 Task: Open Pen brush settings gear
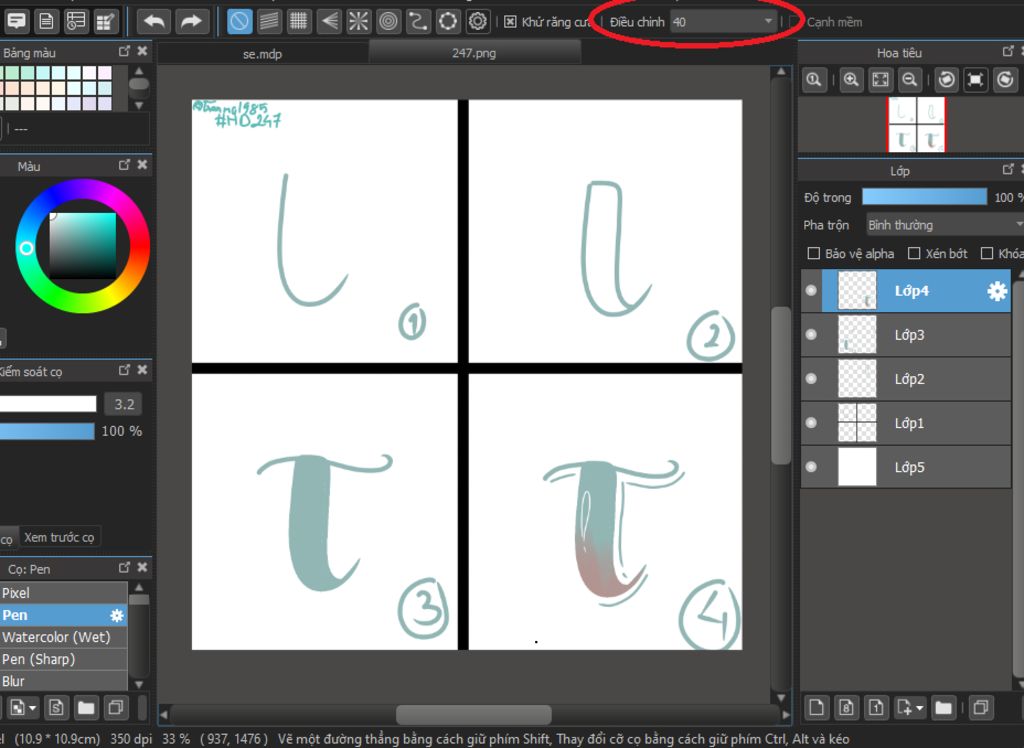[117, 615]
